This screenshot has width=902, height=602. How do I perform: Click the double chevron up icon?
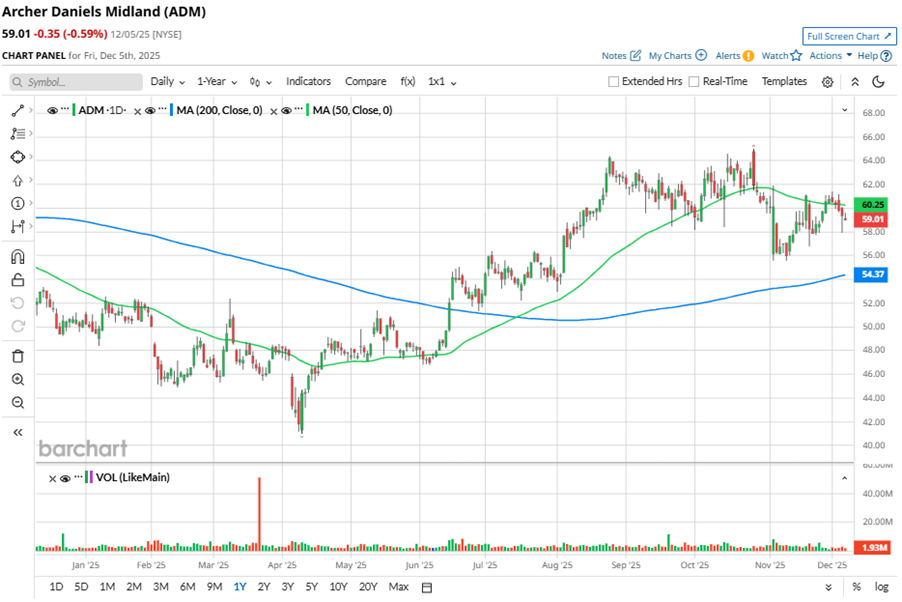tap(855, 82)
